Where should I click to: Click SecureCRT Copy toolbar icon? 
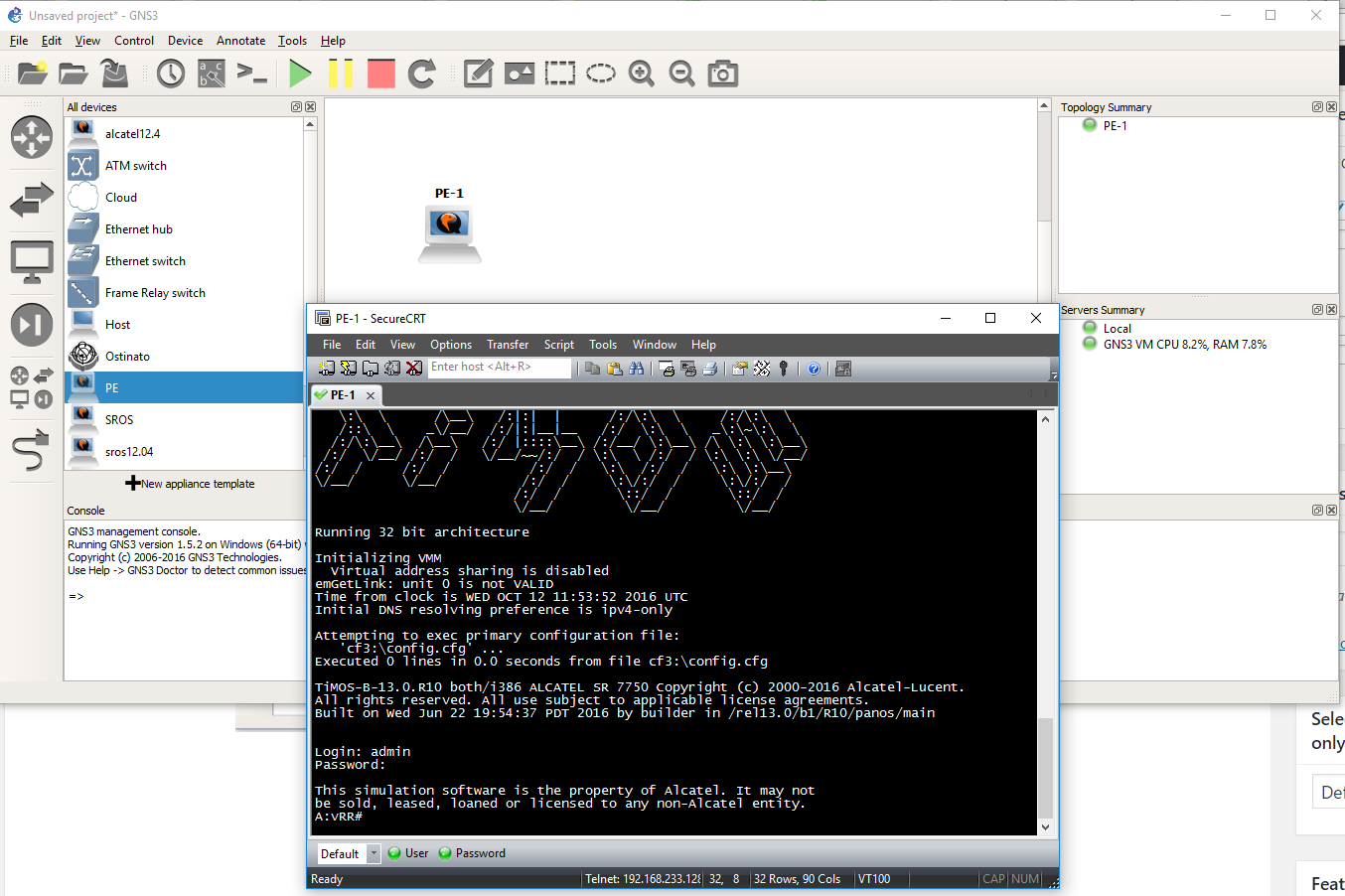(x=593, y=369)
